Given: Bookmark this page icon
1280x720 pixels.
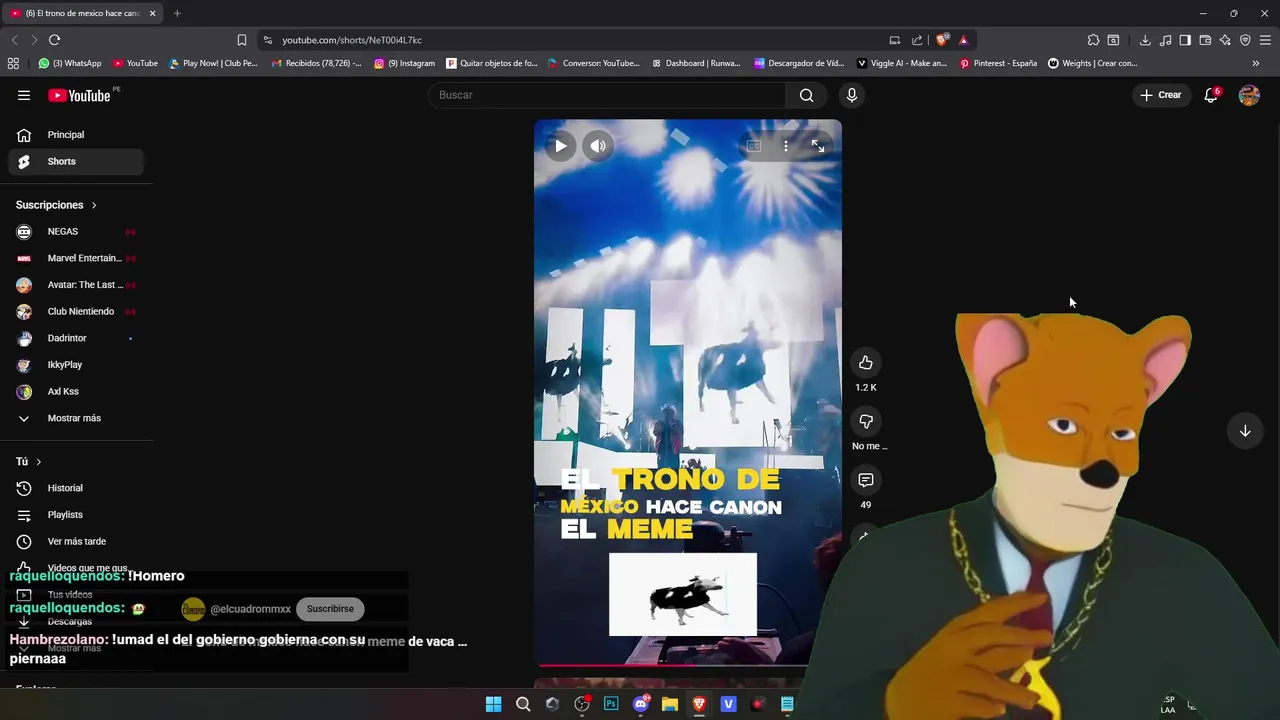Looking at the screenshot, I should click(x=242, y=40).
